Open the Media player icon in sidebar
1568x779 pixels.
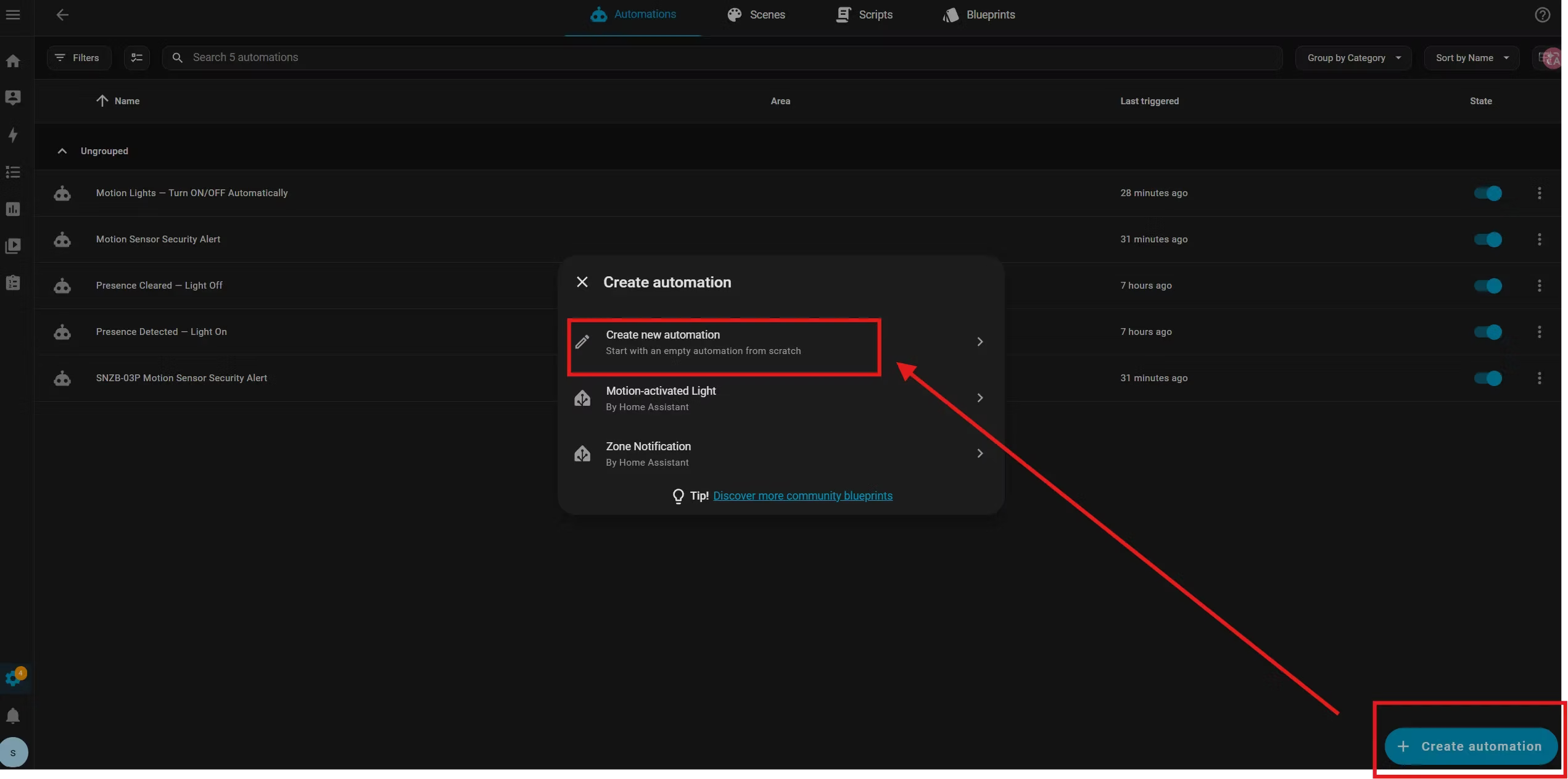(13, 246)
